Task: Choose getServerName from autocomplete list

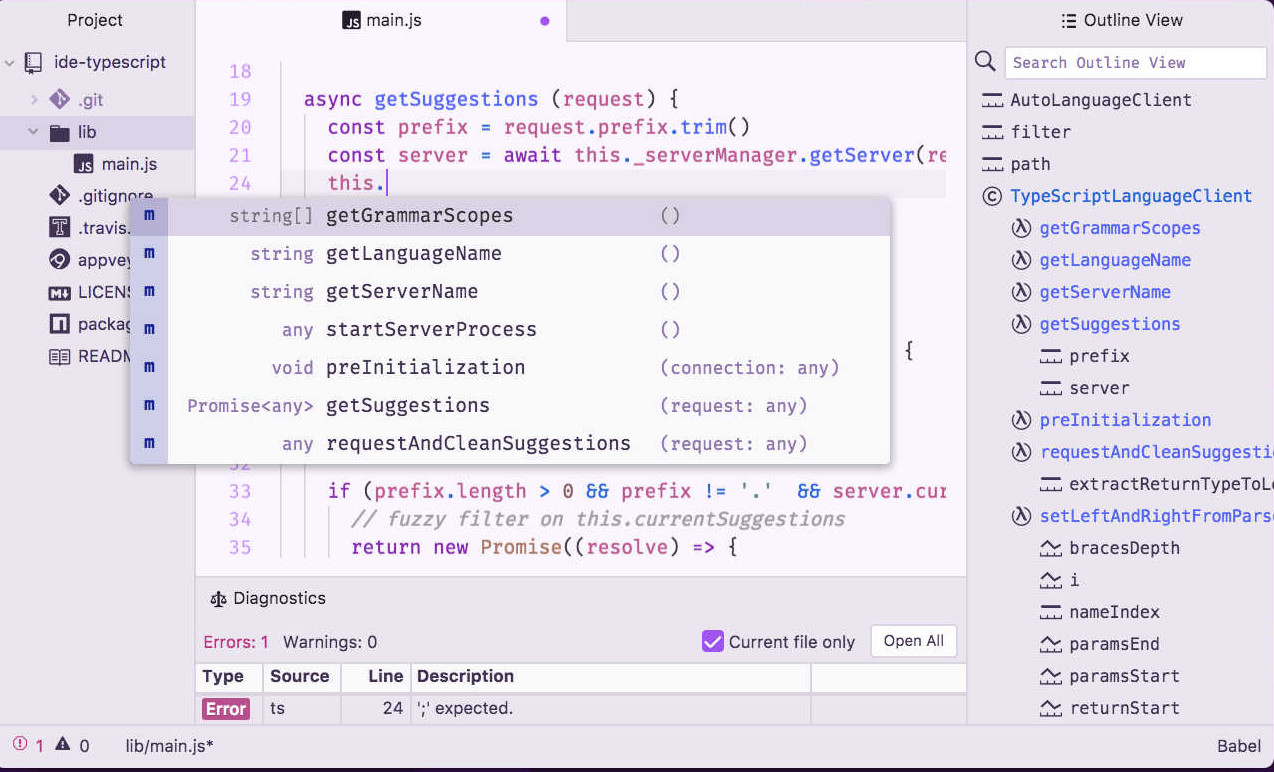Action: [510, 292]
